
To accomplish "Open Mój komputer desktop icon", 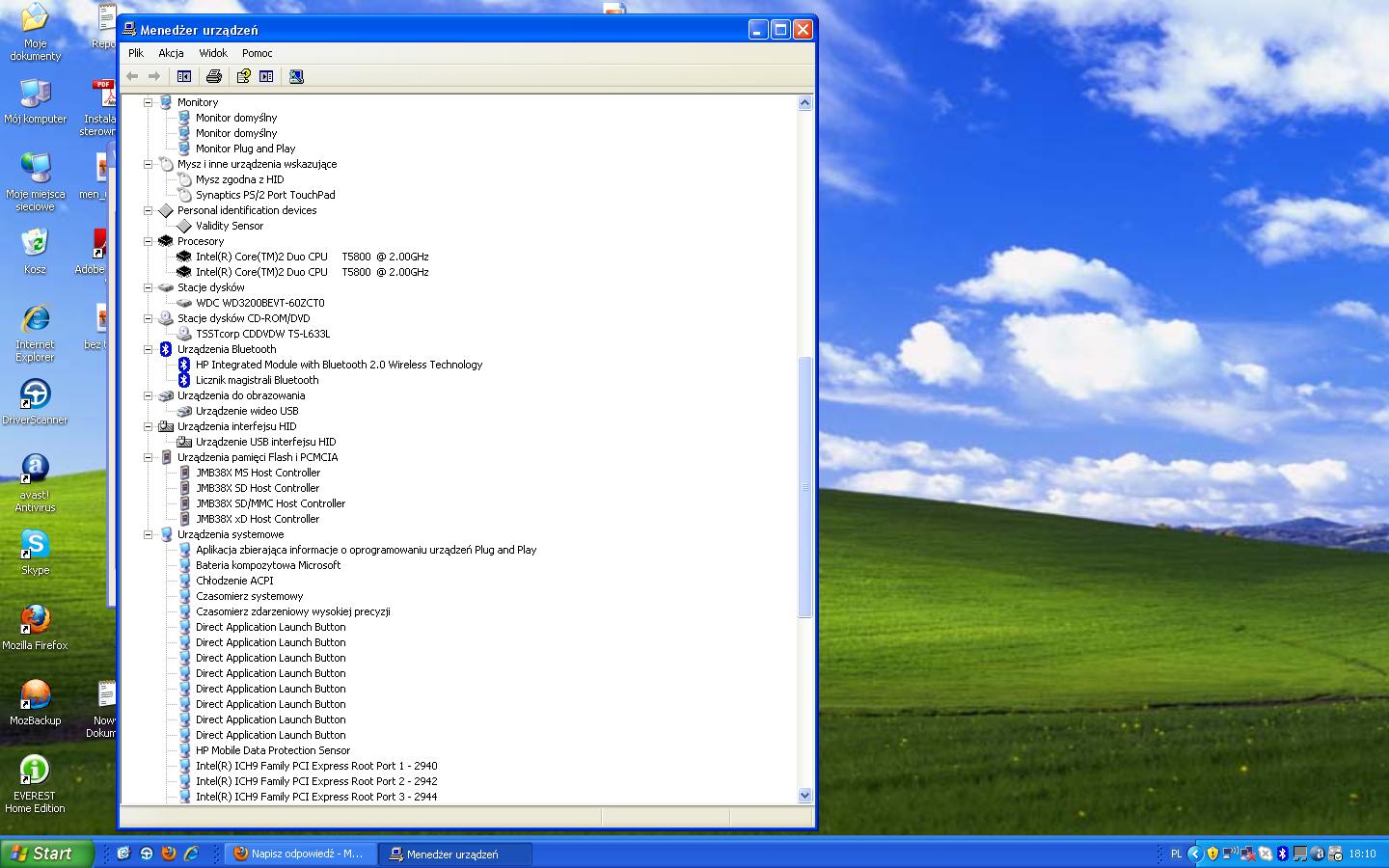I will coord(36,102).
